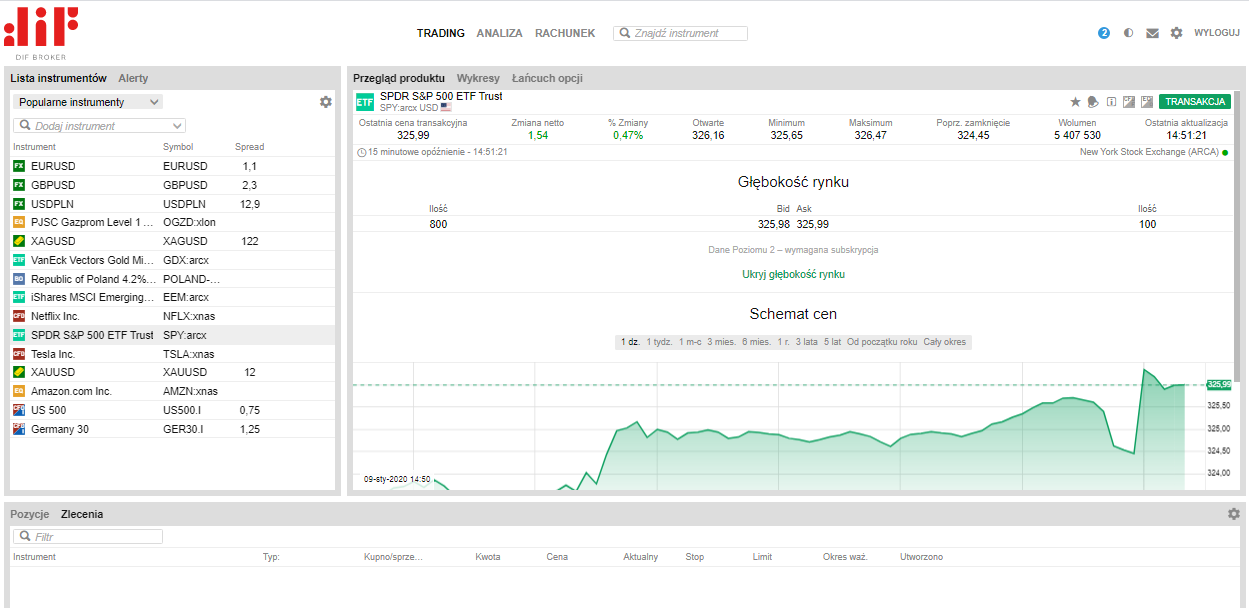Click the 325,99 price label on chart
Viewport: 1249px width, 608px height.
pos(1219,384)
